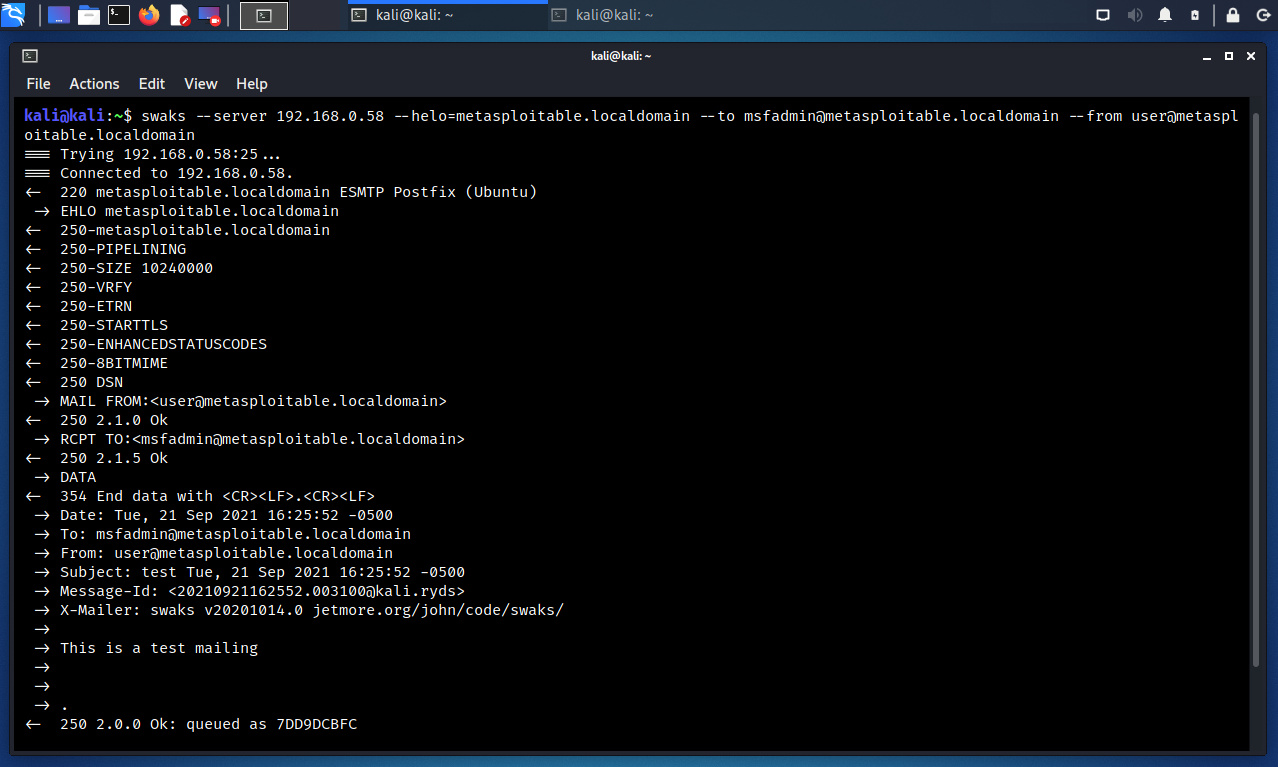Click the volume speaker icon
This screenshot has width=1278, height=767.
pos(1134,15)
